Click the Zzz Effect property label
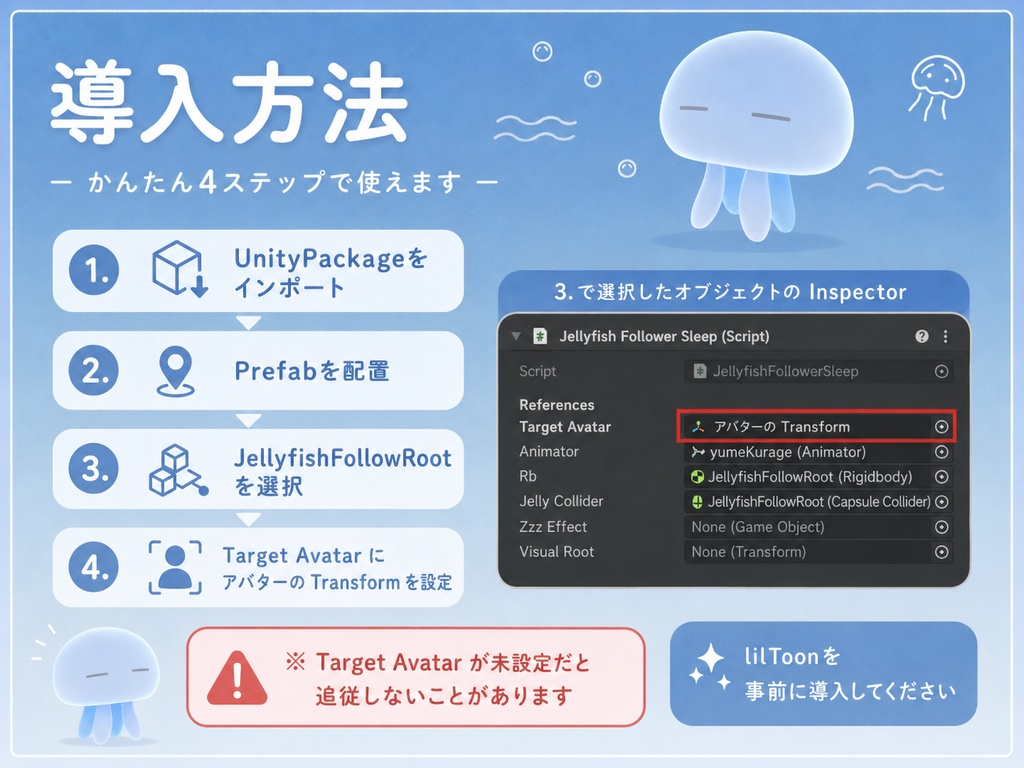Viewport: 1024px width, 768px height. point(552,527)
